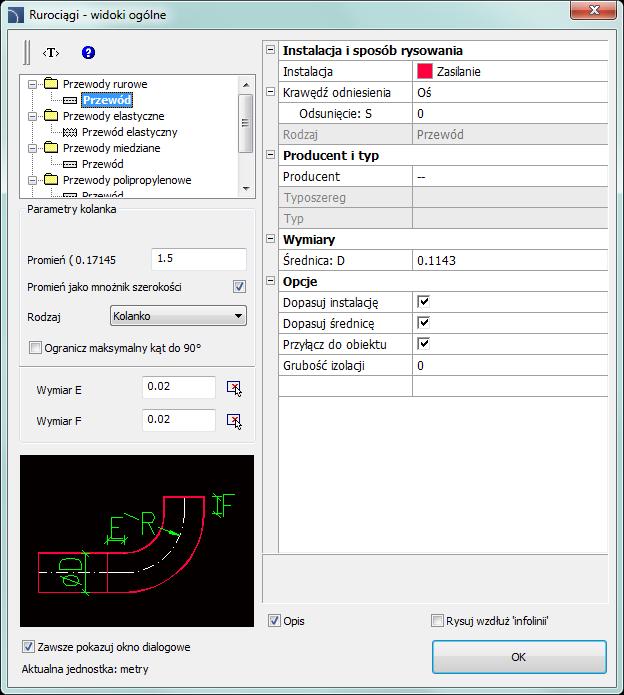The image size is (624, 695).
Task: Click the Promień input field with 1.5
Action: click(199, 259)
